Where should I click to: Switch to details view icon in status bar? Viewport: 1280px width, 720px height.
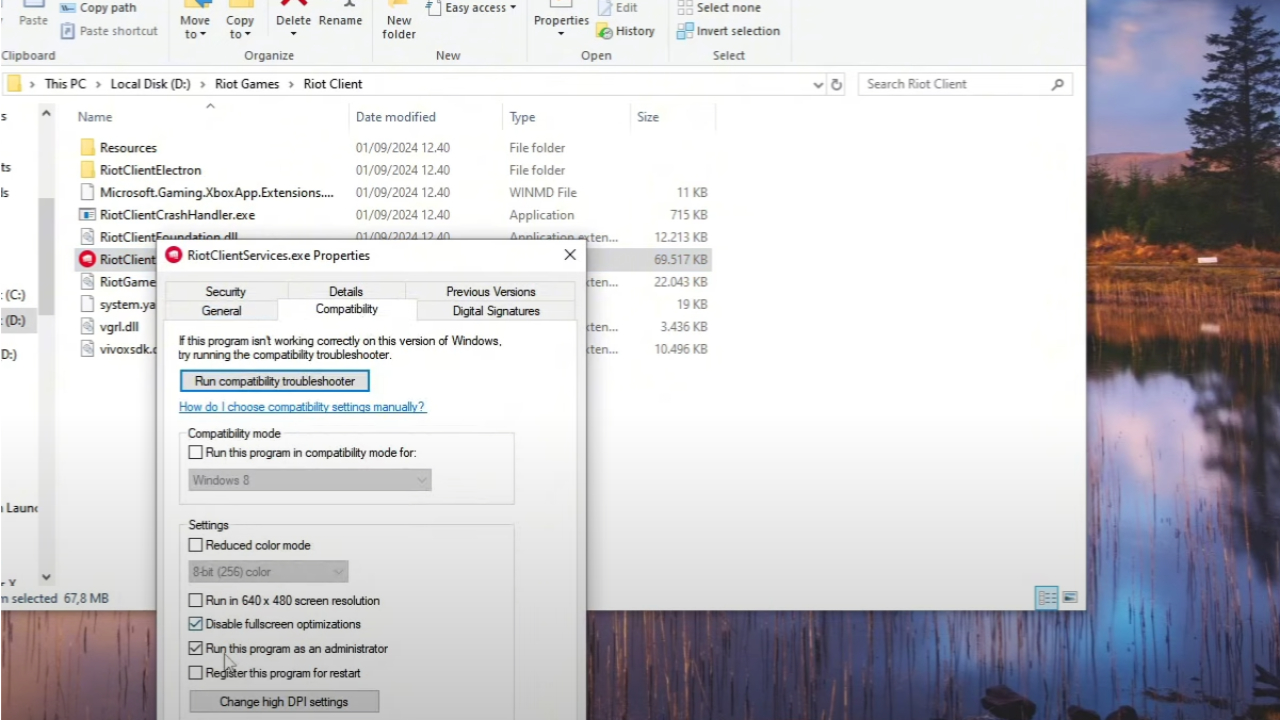1046,598
